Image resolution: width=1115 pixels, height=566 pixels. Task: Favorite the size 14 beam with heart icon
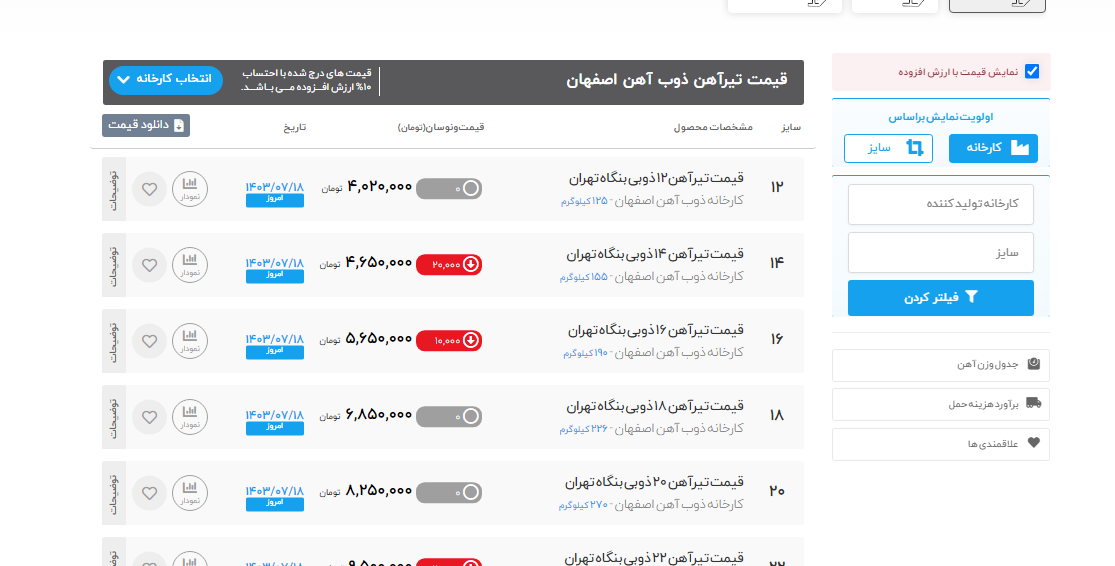[149, 265]
